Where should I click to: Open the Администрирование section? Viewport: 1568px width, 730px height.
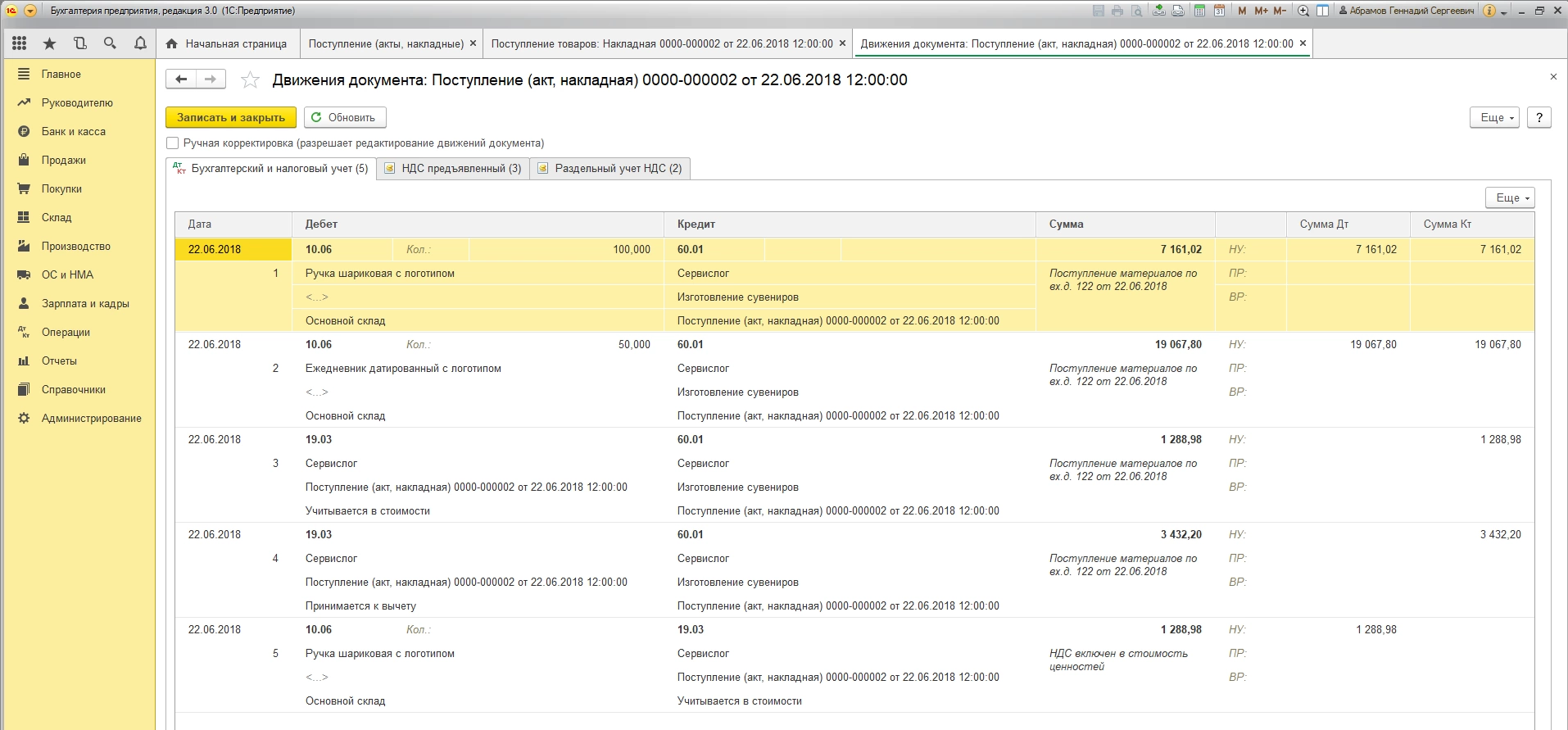[x=79, y=418]
